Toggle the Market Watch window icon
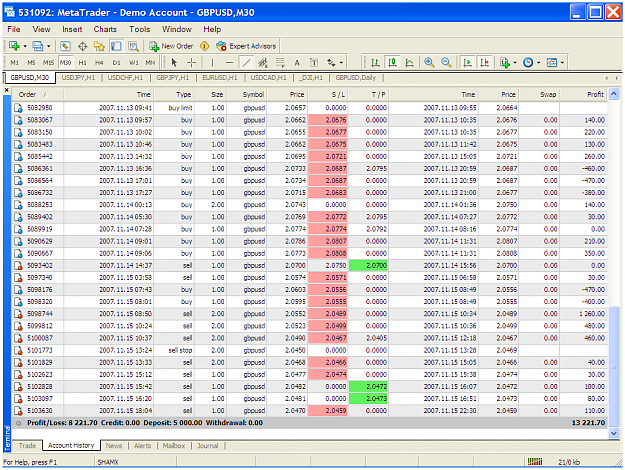 click(x=65, y=46)
